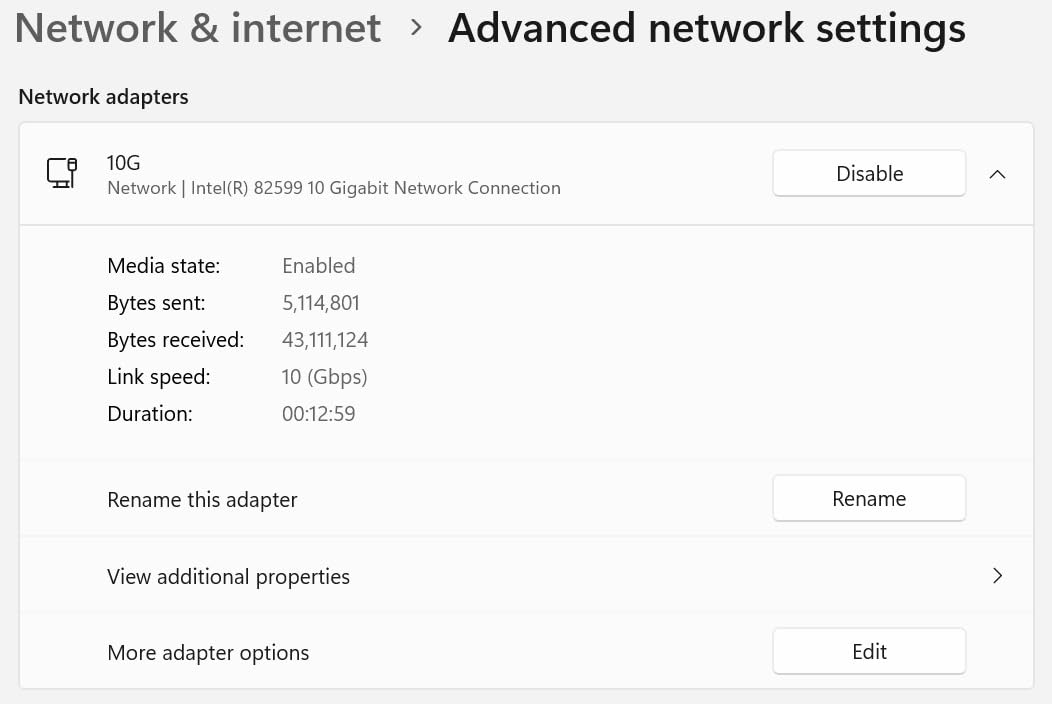Click the Media state Enabled value
The height and width of the screenshot is (704, 1052).
tap(318, 266)
